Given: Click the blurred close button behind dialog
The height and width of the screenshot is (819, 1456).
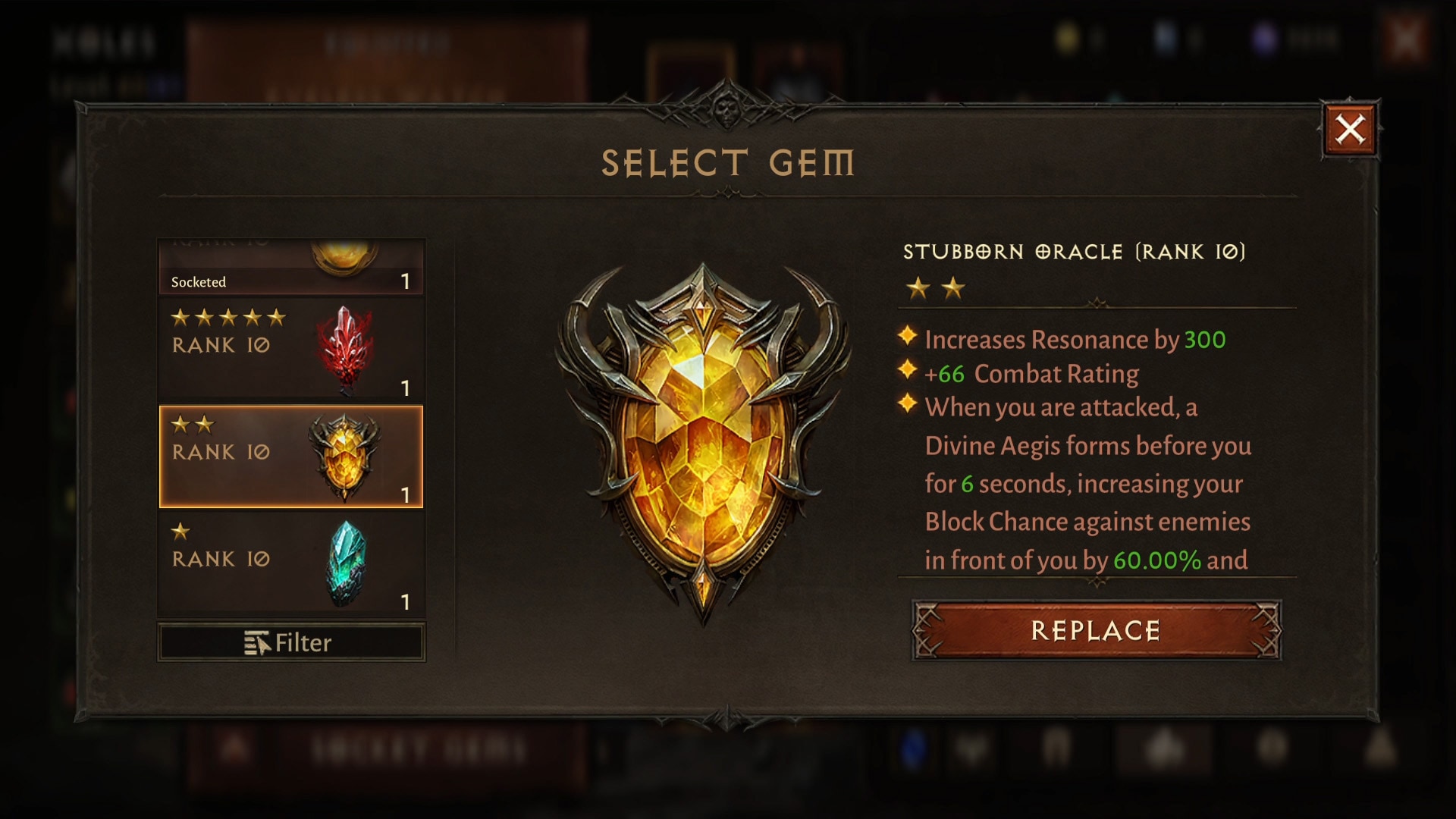Looking at the screenshot, I should 1404,39.
